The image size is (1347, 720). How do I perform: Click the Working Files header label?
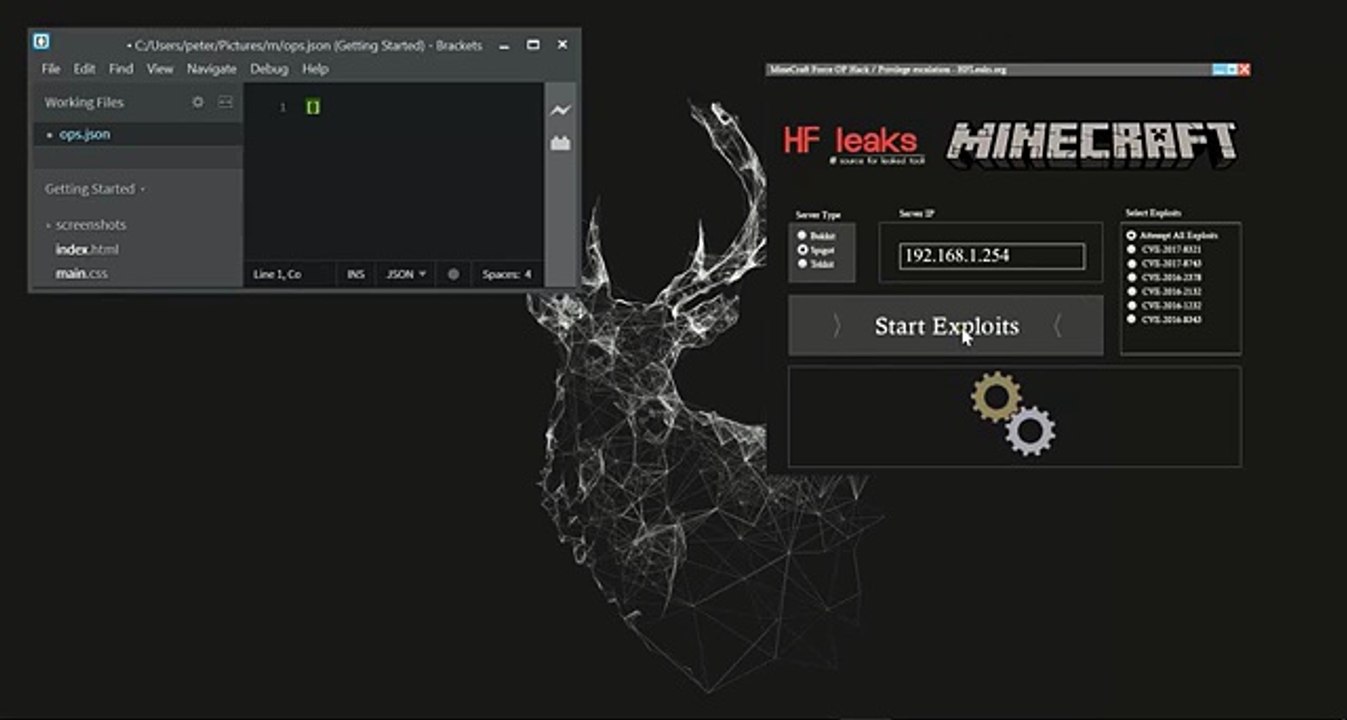[x=84, y=102]
